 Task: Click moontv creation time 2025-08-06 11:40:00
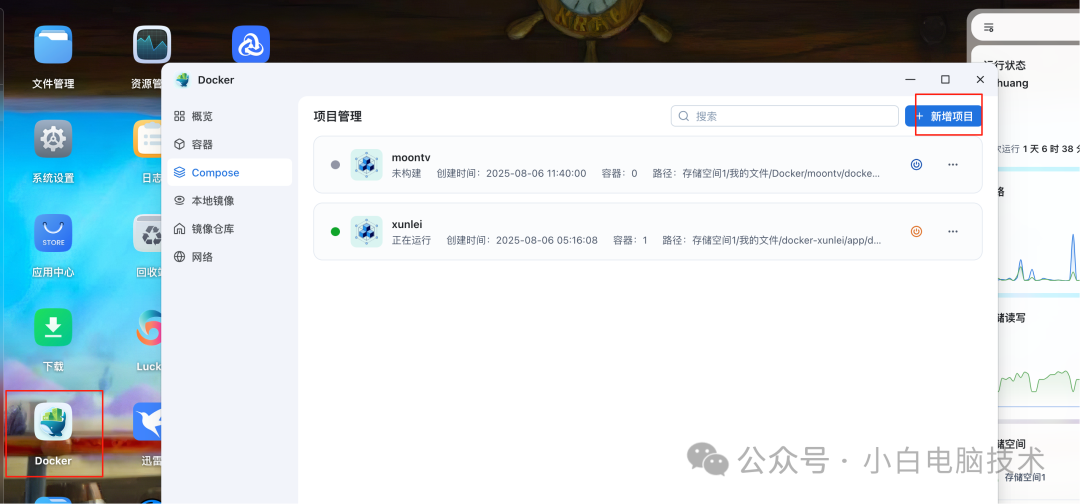tap(536, 174)
